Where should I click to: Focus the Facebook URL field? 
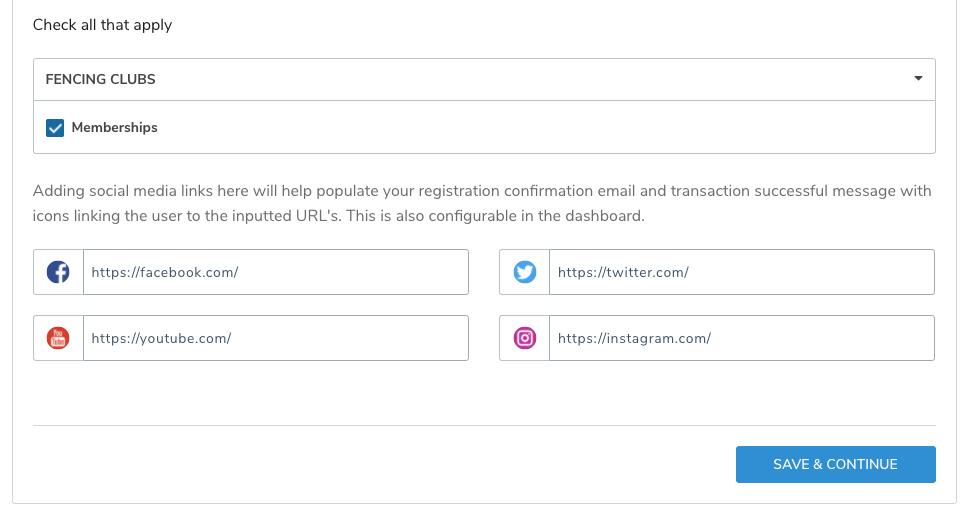click(275, 272)
